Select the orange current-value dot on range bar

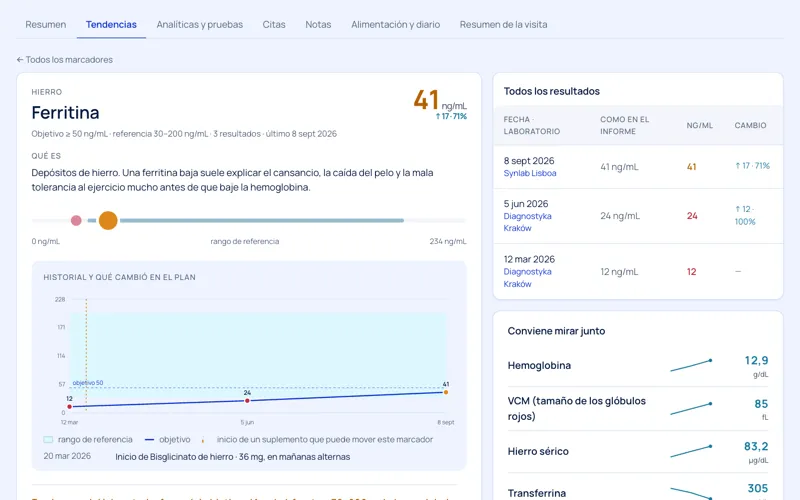tap(108, 220)
